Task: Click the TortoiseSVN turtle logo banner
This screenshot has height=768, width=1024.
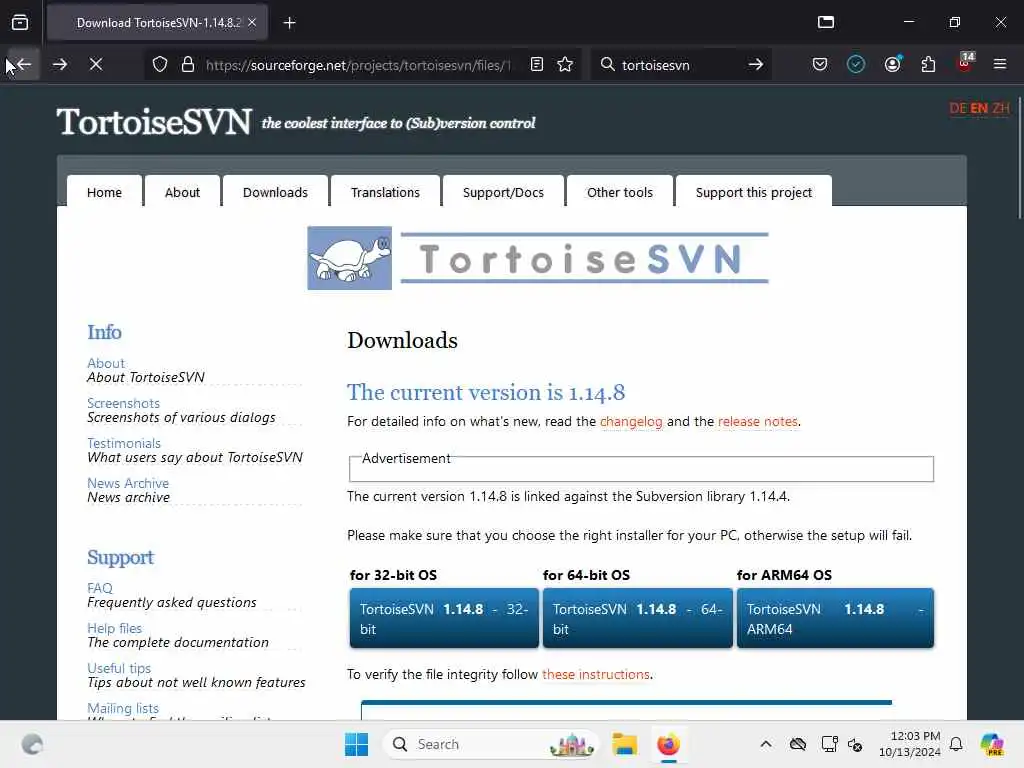Action: click(538, 258)
